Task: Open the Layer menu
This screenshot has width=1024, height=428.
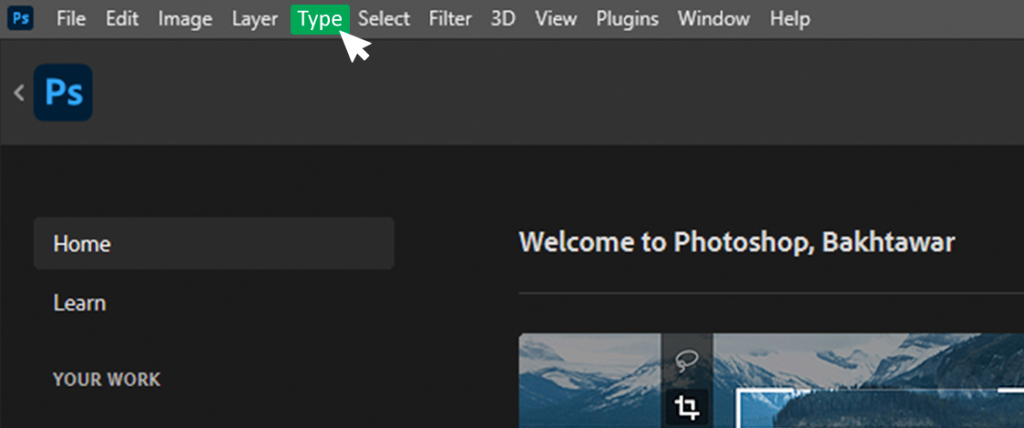Action: pos(255,19)
